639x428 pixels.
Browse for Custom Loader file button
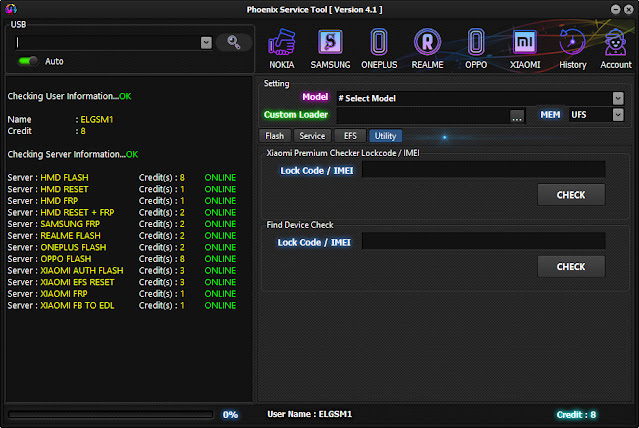[517, 116]
